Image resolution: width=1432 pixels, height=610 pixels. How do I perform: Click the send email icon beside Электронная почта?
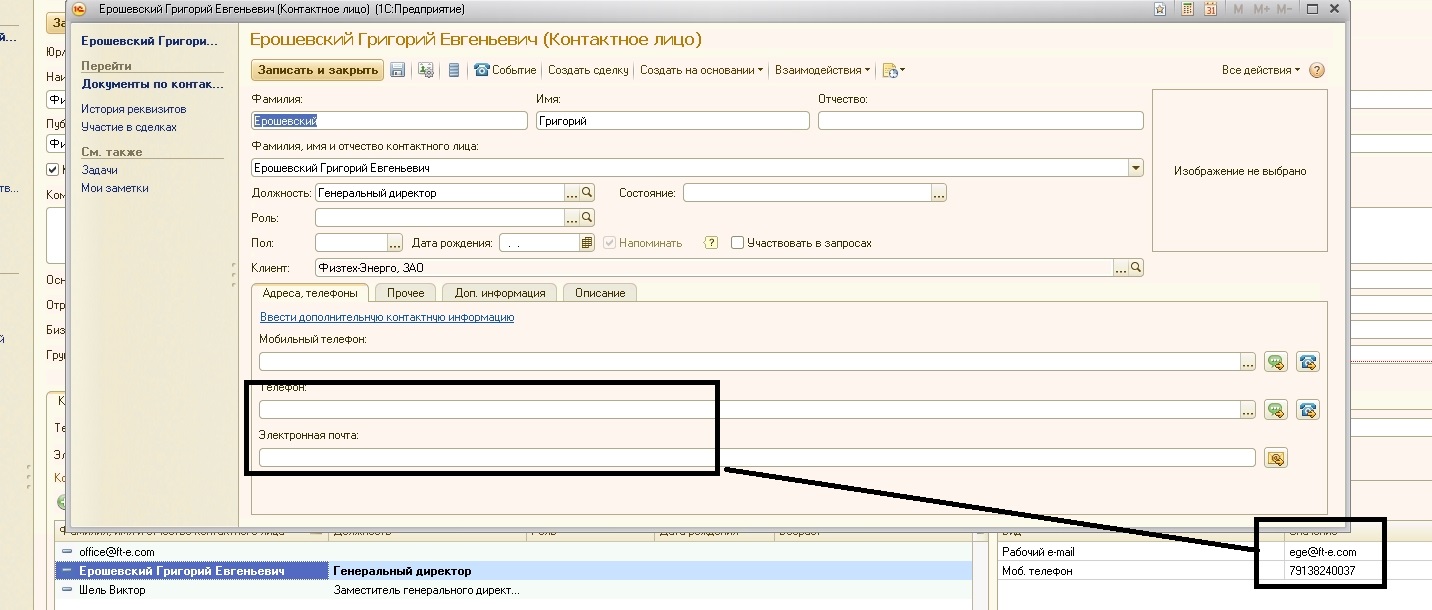(1275, 458)
